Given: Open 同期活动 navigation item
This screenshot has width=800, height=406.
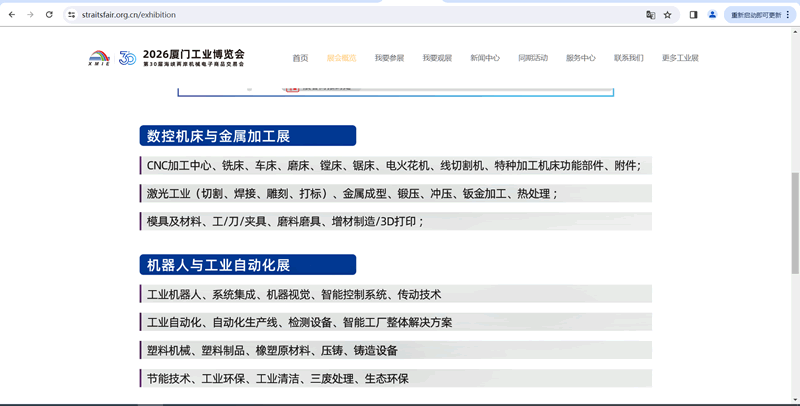Looking at the screenshot, I should click(533, 58).
